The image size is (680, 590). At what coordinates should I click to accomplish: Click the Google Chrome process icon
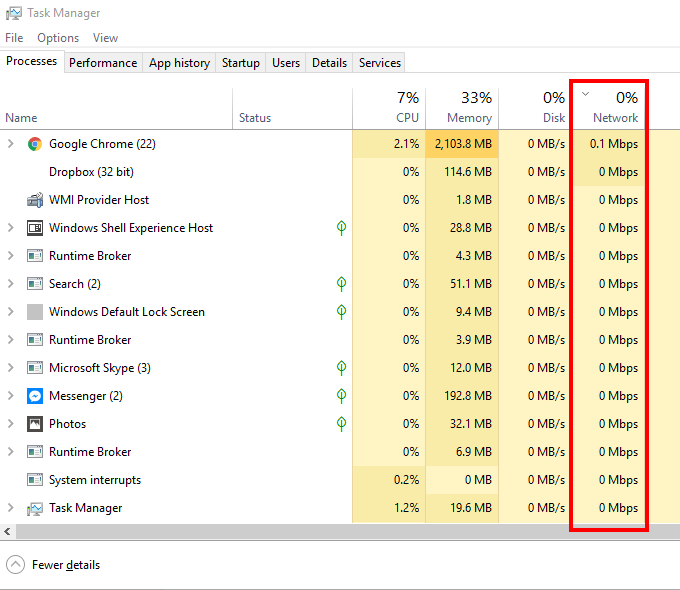[35, 144]
